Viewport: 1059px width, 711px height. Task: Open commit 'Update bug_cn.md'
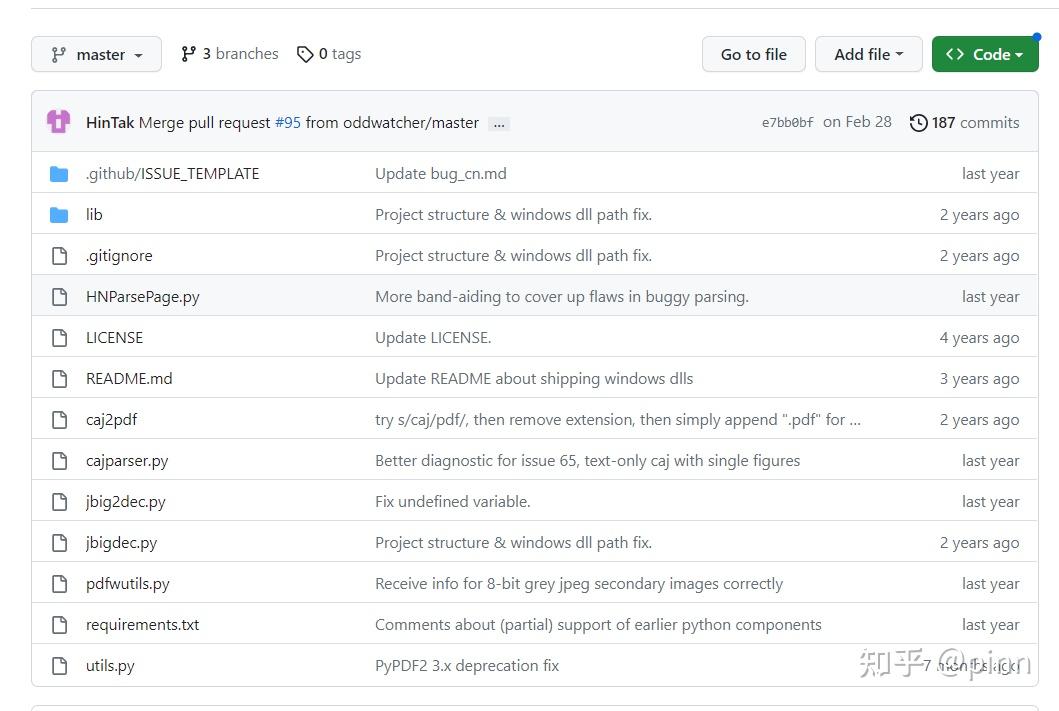[x=440, y=174]
